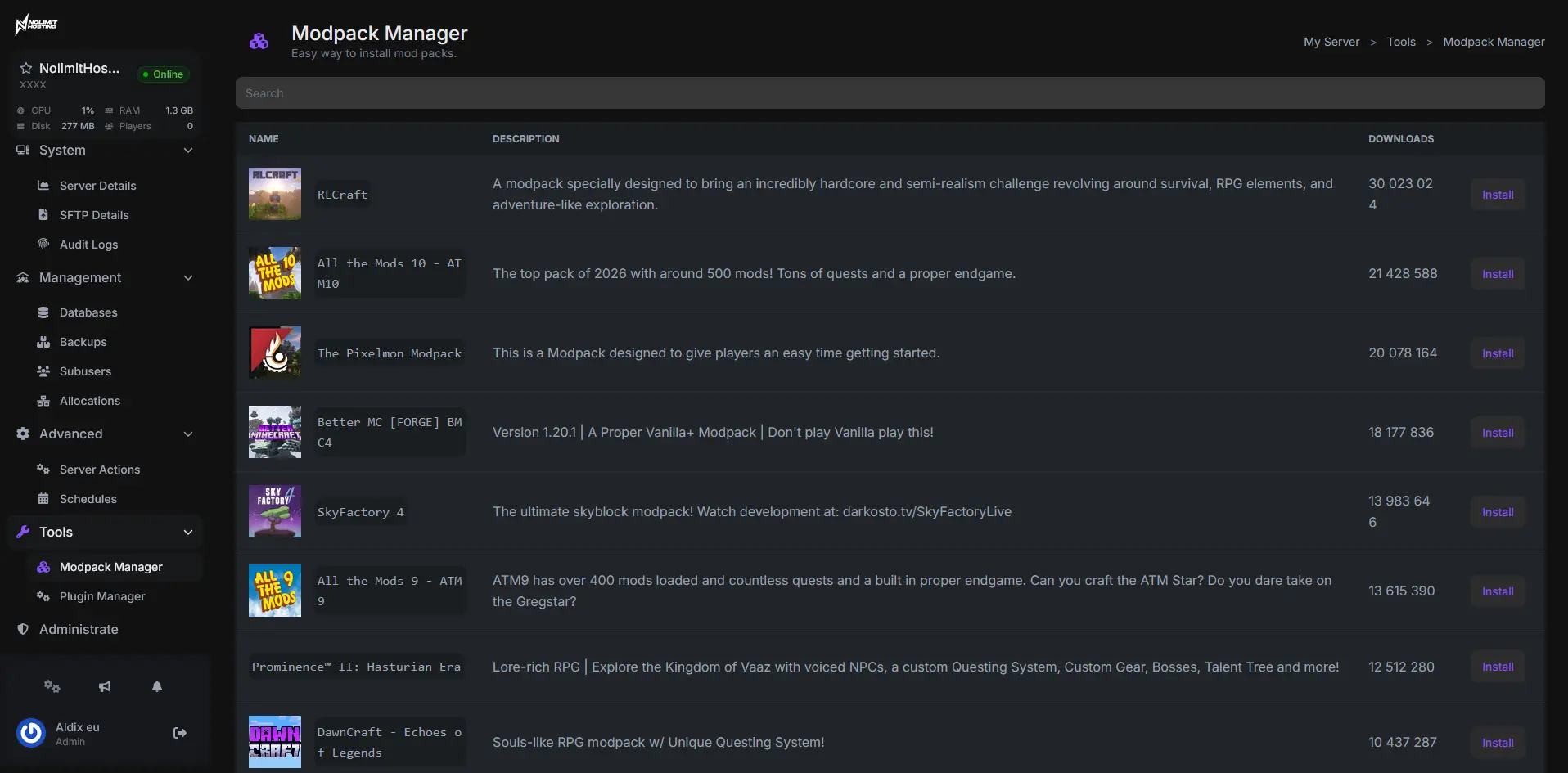Collapse the Tools section chevron
Image resolution: width=1568 pixels, height=773 pixels.
[x=188, y=533]
